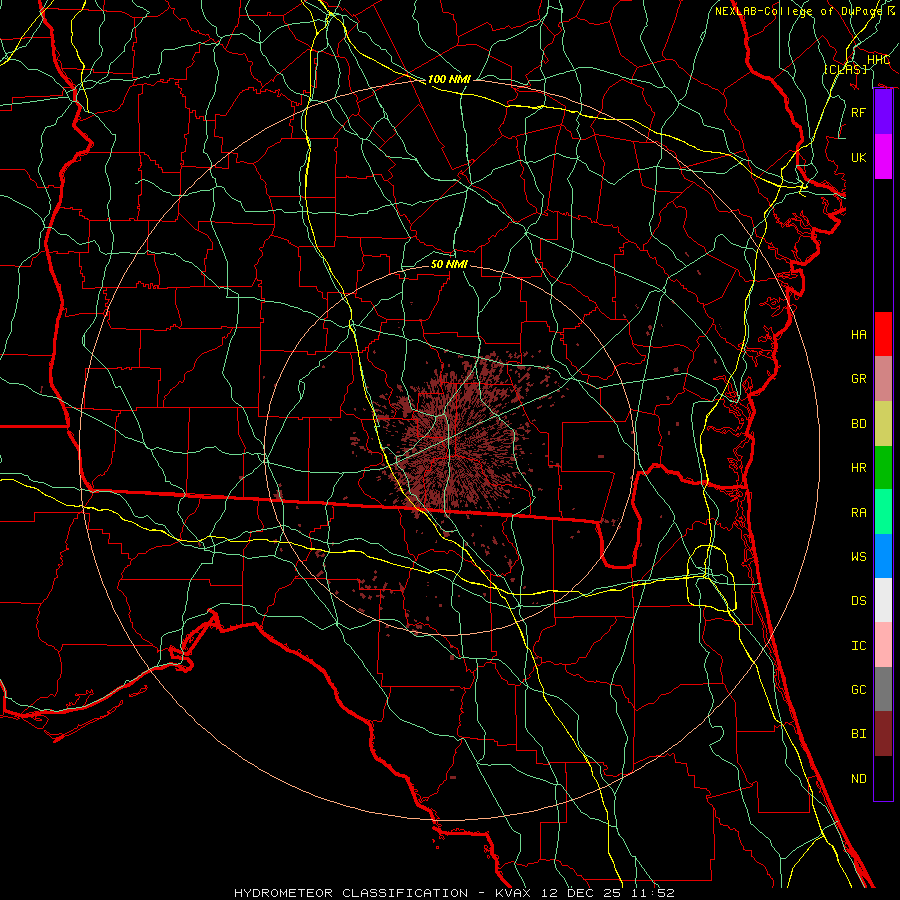Click the ND black legend swatch
The height and width of the screenshot is (900, 900).
point(883,778)
